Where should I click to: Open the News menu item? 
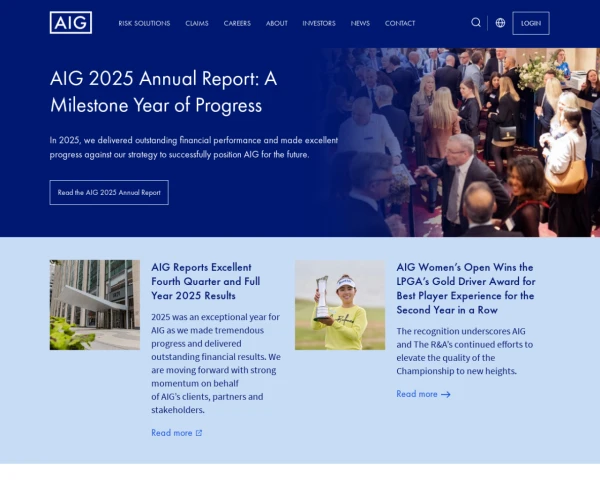click(x=360, y=23)
